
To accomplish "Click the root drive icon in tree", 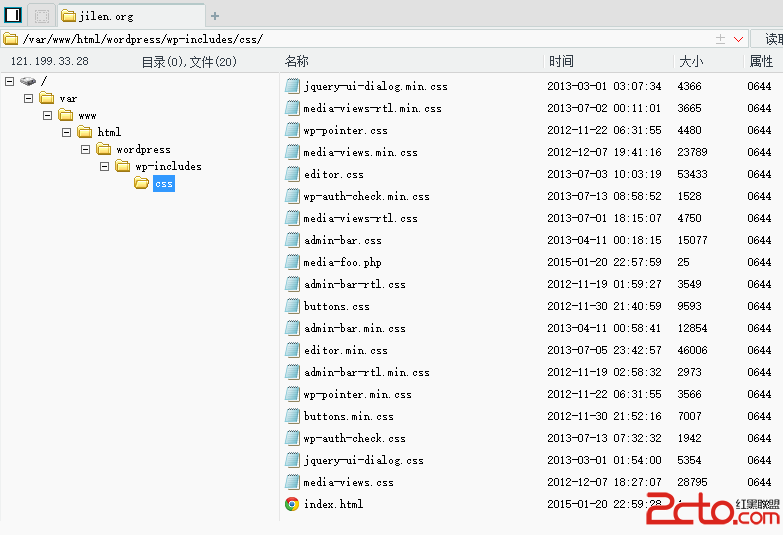I will pyautogui.click(x=27, y=81).
